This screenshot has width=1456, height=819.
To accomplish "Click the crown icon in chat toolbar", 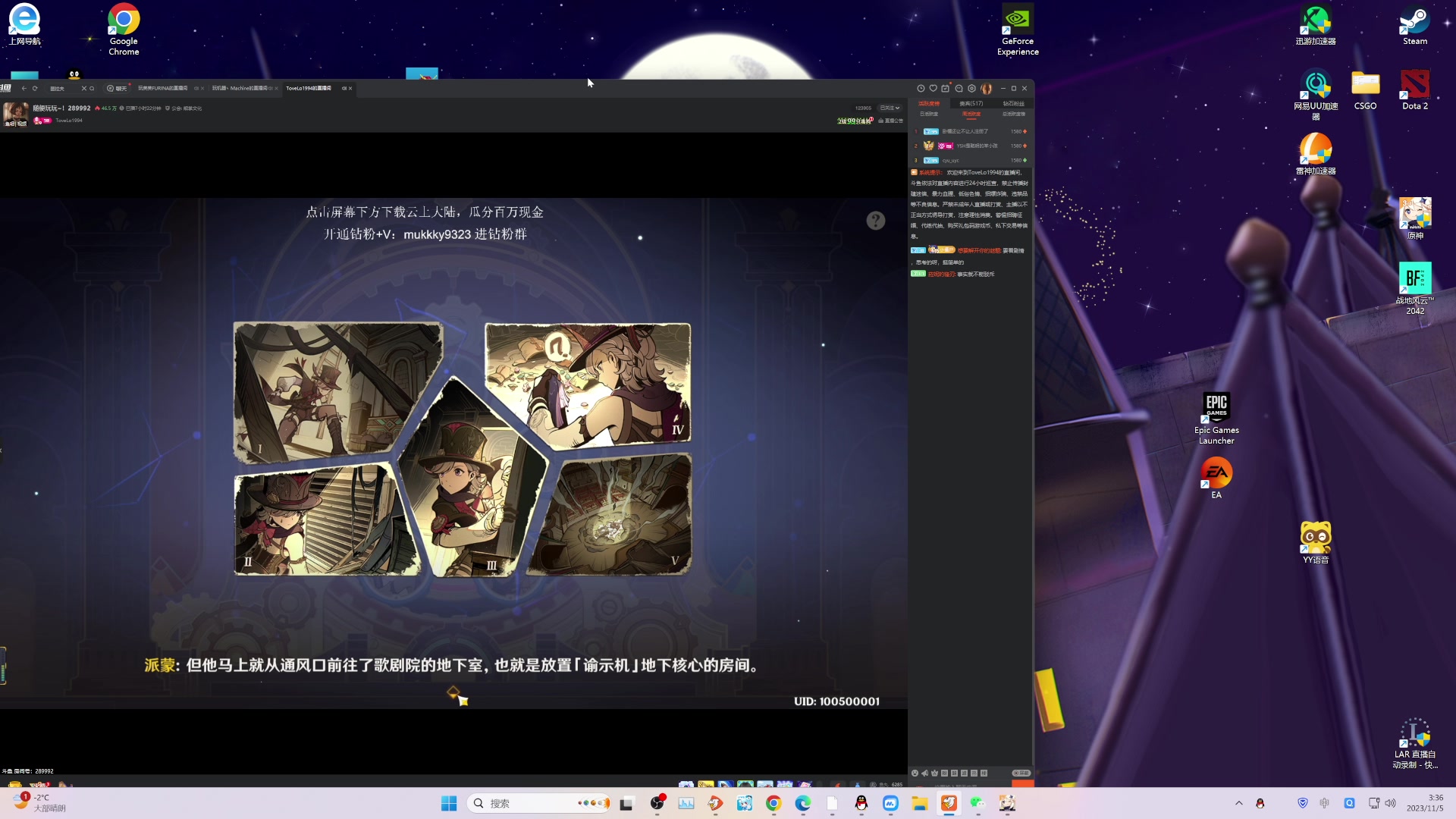I will 934,773.
